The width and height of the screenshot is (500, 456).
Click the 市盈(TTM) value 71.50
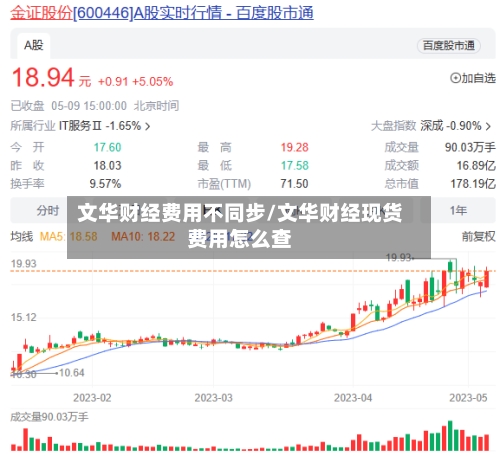294,184
